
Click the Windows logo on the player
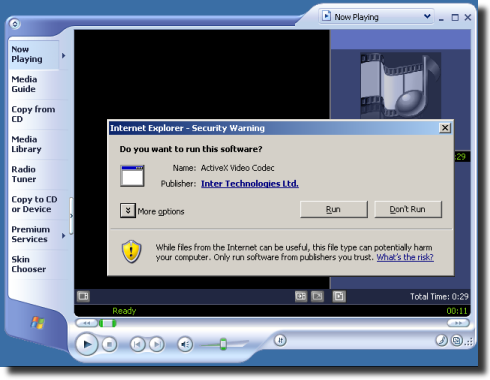(x=37, y=323)
